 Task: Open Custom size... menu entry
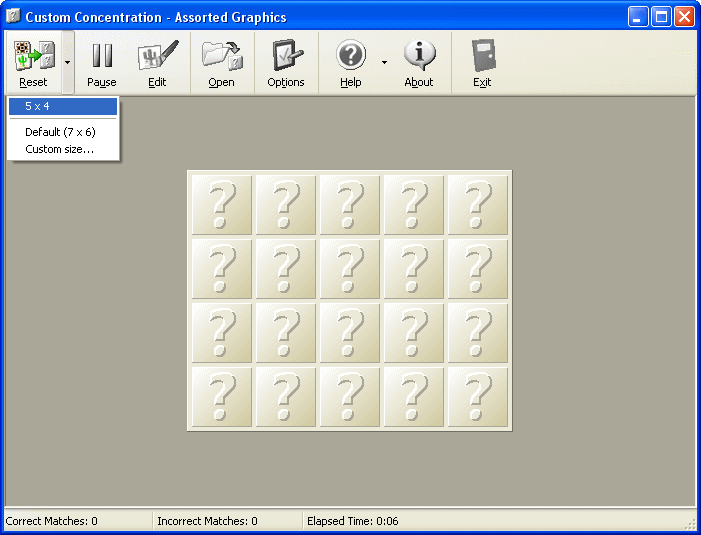click(x=63, y=149)
